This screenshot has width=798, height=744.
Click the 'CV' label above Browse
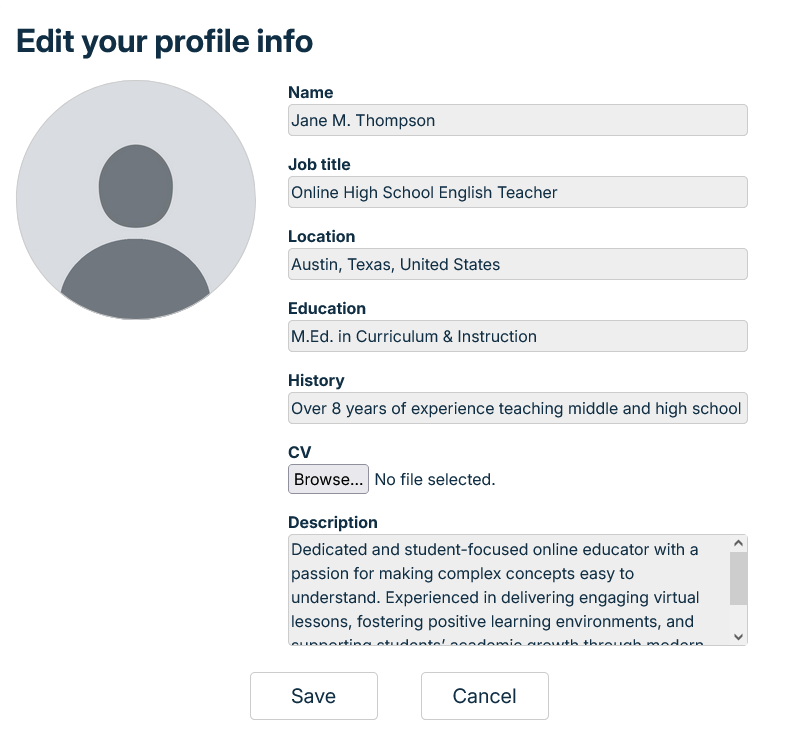(x=299, y=452)
